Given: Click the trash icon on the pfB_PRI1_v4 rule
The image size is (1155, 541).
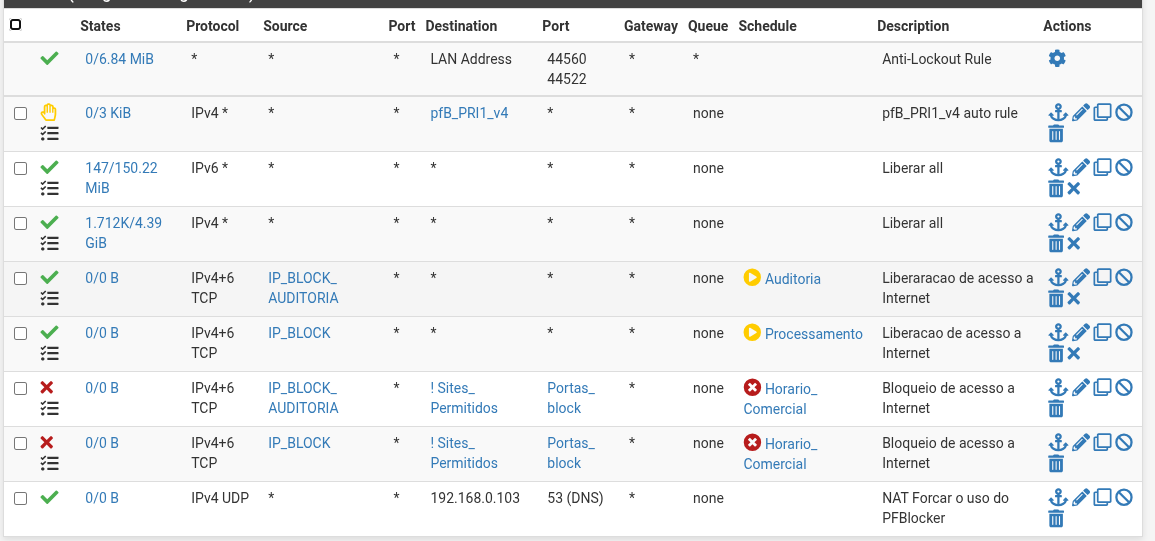Looking at the screenshot, I should click(1056, 133).
